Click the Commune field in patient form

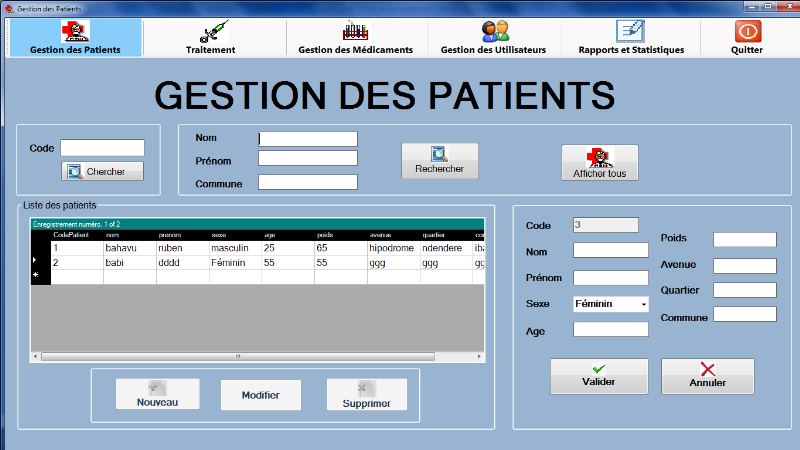745,314
